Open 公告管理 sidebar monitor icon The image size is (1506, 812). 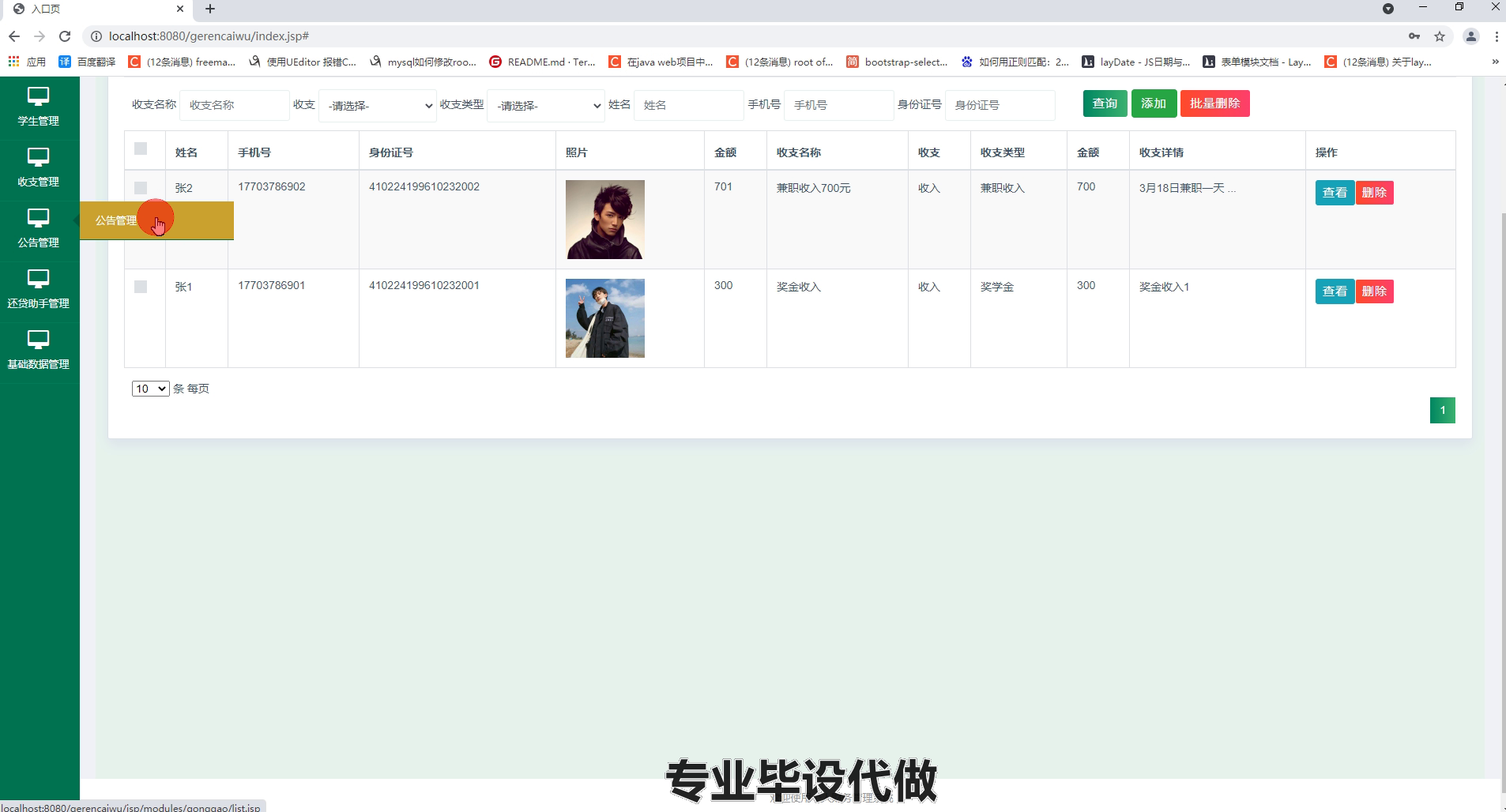38,217
